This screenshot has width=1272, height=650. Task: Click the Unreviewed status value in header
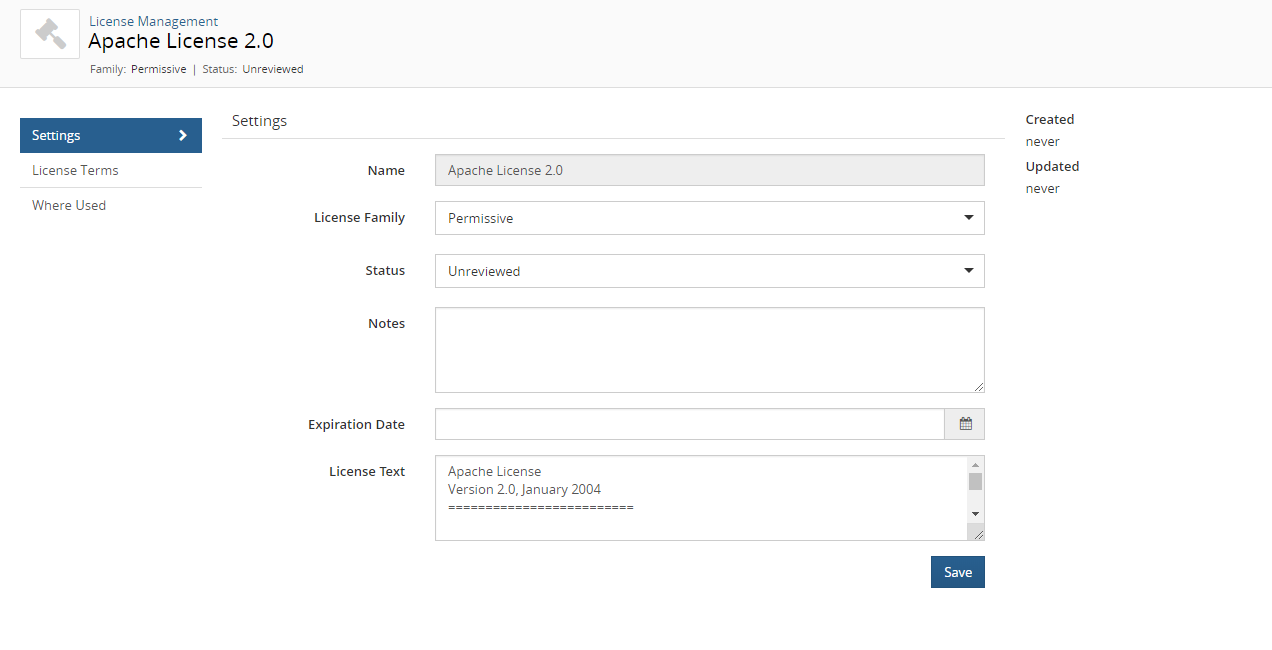pos(272,70)
